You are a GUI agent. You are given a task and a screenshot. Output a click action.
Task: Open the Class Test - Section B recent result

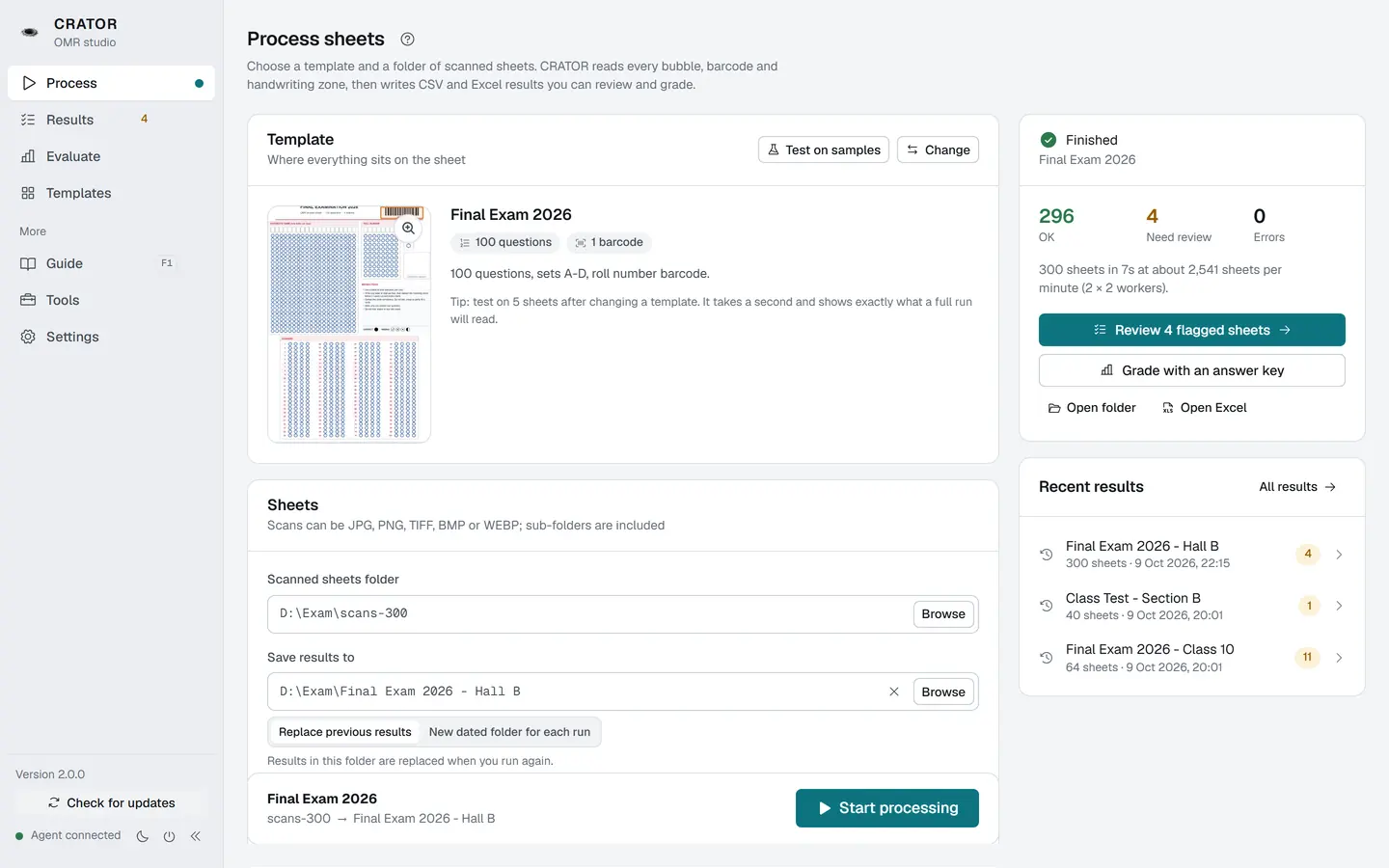(1192, 606)
